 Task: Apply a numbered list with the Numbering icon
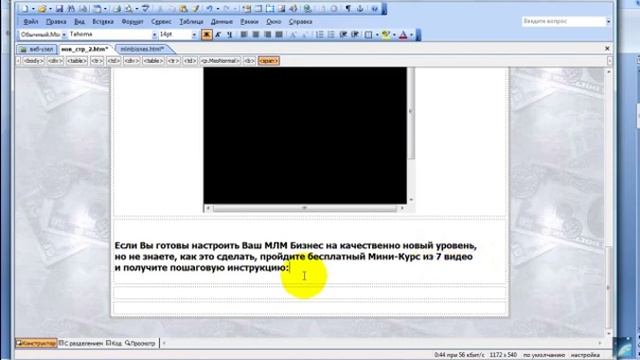[x=319, y=35]
